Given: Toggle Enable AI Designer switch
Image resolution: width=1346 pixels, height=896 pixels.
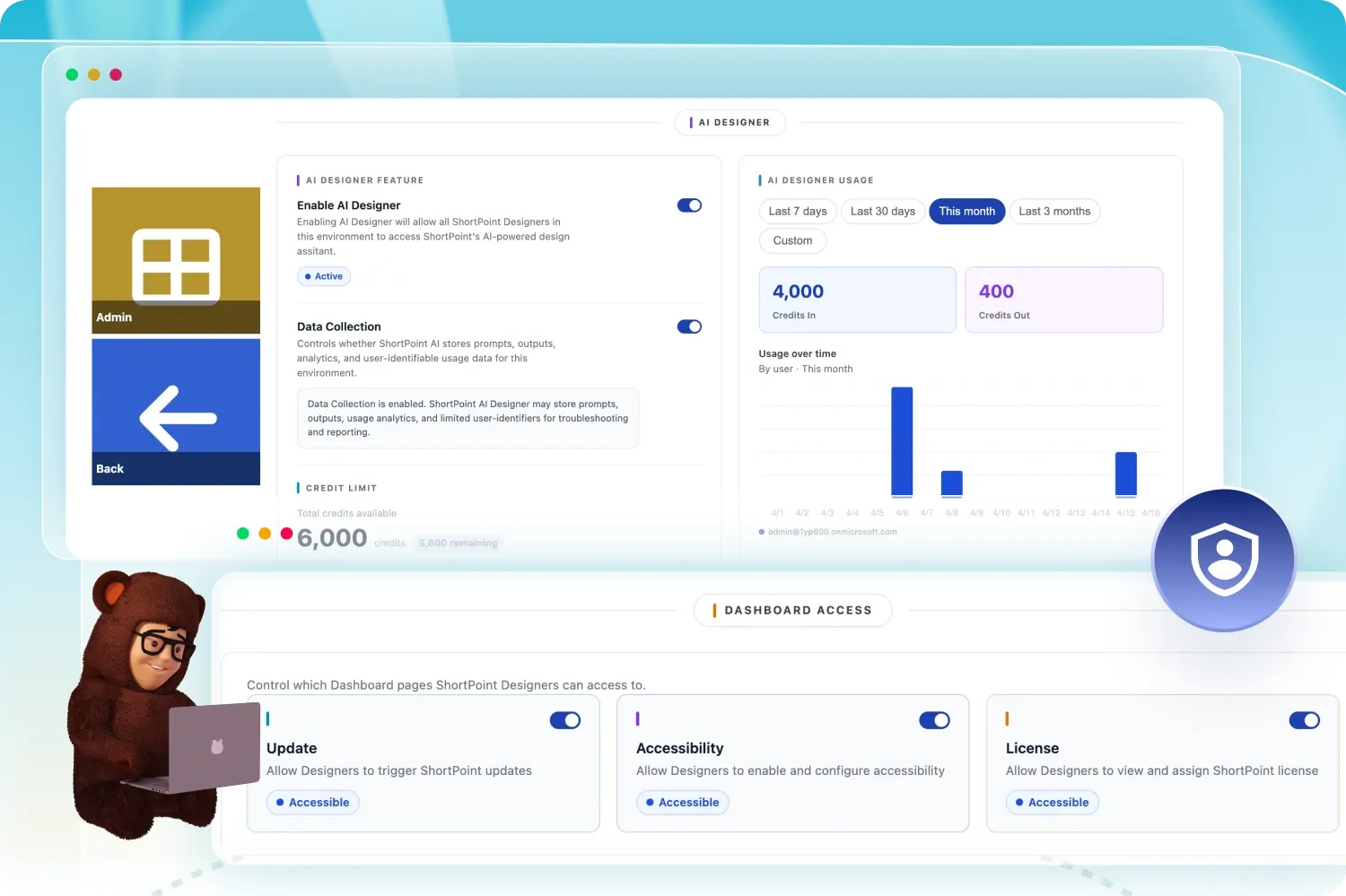Looking at the screenshot, I should pos(689,205).
